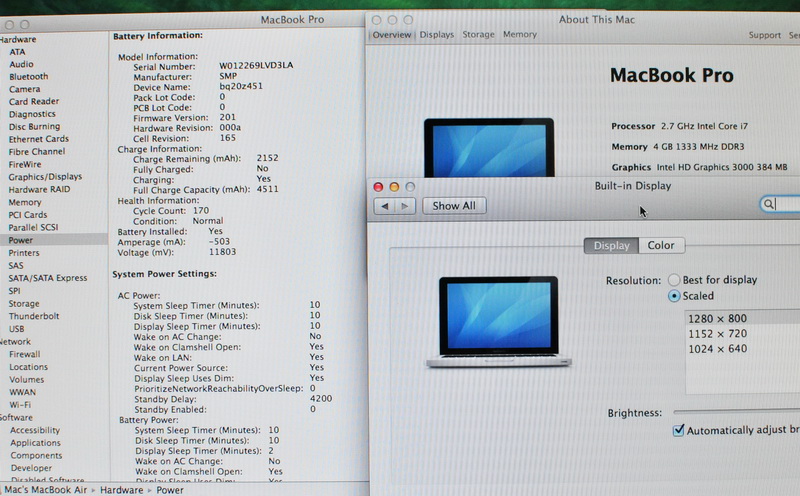Select Storage in the System Information sidebar
This screenshot has height=496, width=800.
click(23, 304)
